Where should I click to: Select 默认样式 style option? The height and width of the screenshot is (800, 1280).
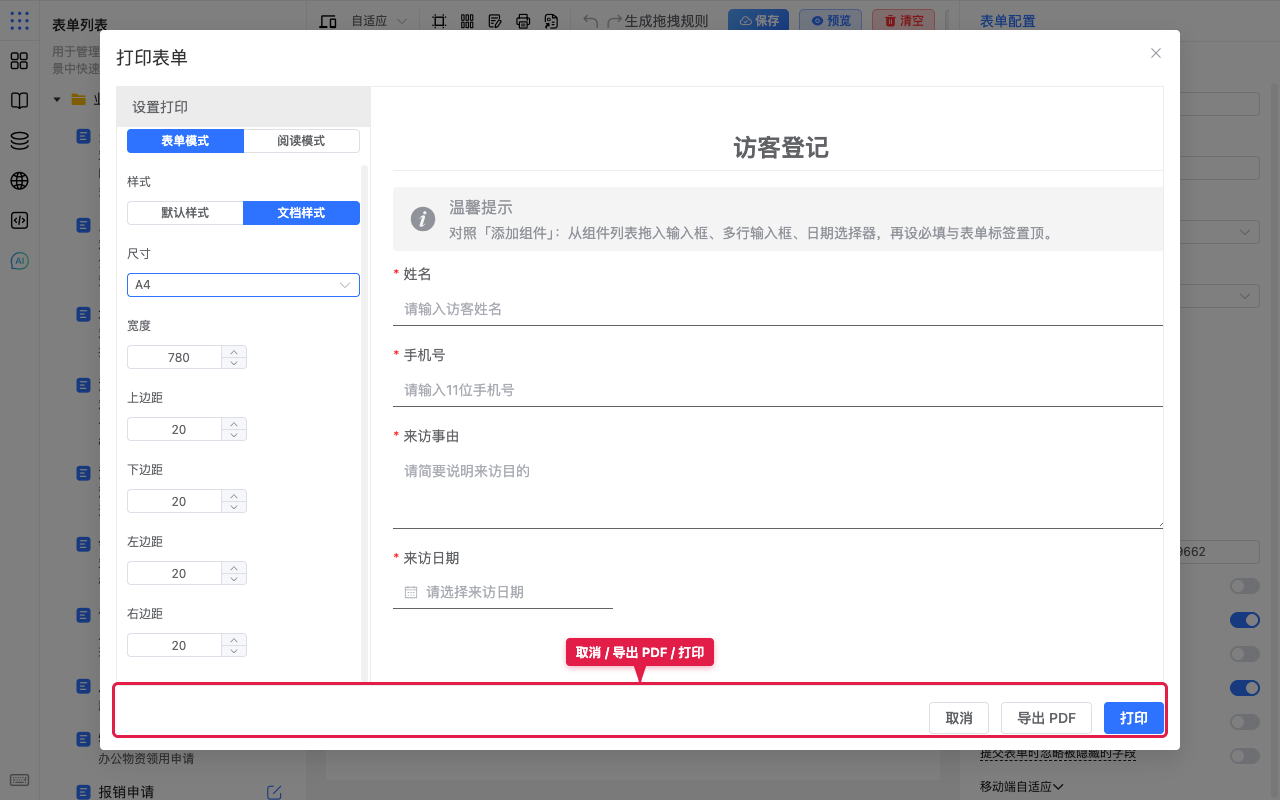(x=185, y=213)
